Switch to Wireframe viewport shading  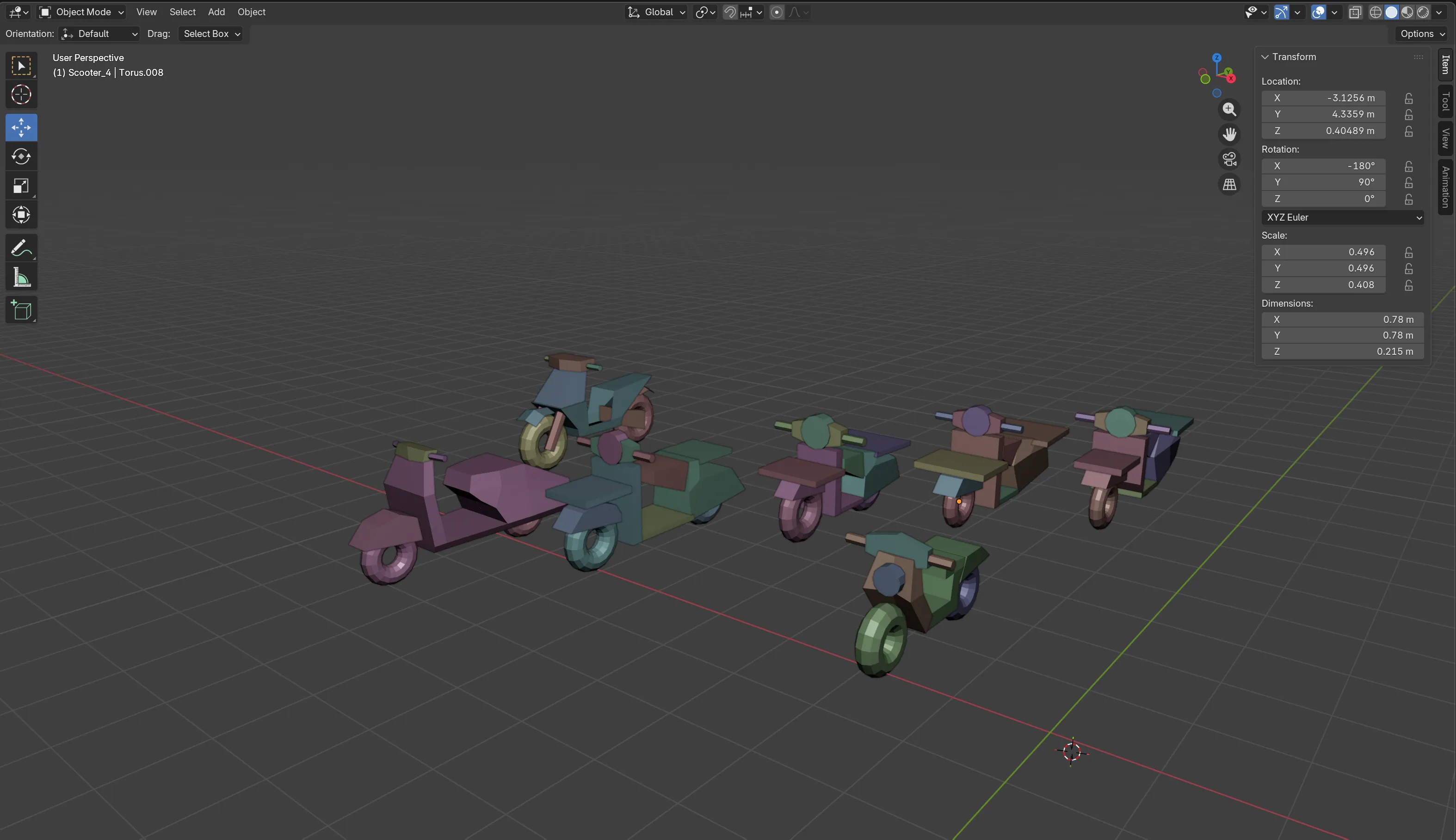tap(1376, 12)
